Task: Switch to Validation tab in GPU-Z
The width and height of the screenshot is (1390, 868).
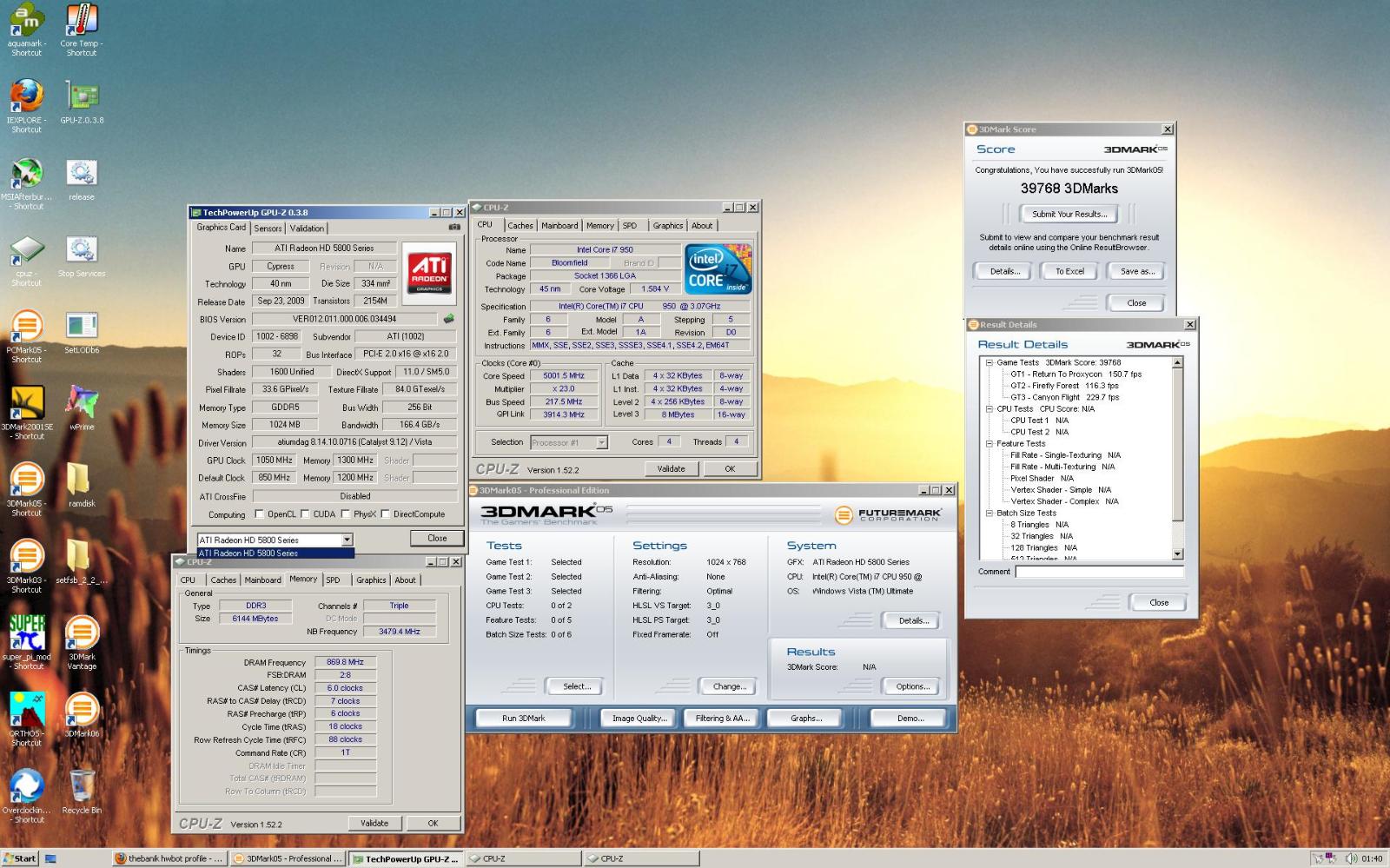Action: point(307,229)
